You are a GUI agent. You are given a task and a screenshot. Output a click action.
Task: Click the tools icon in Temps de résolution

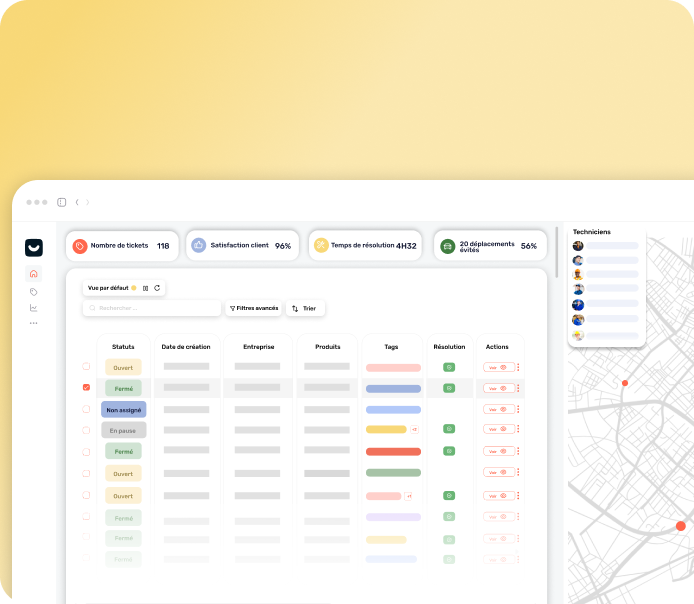tap(321, 245)
